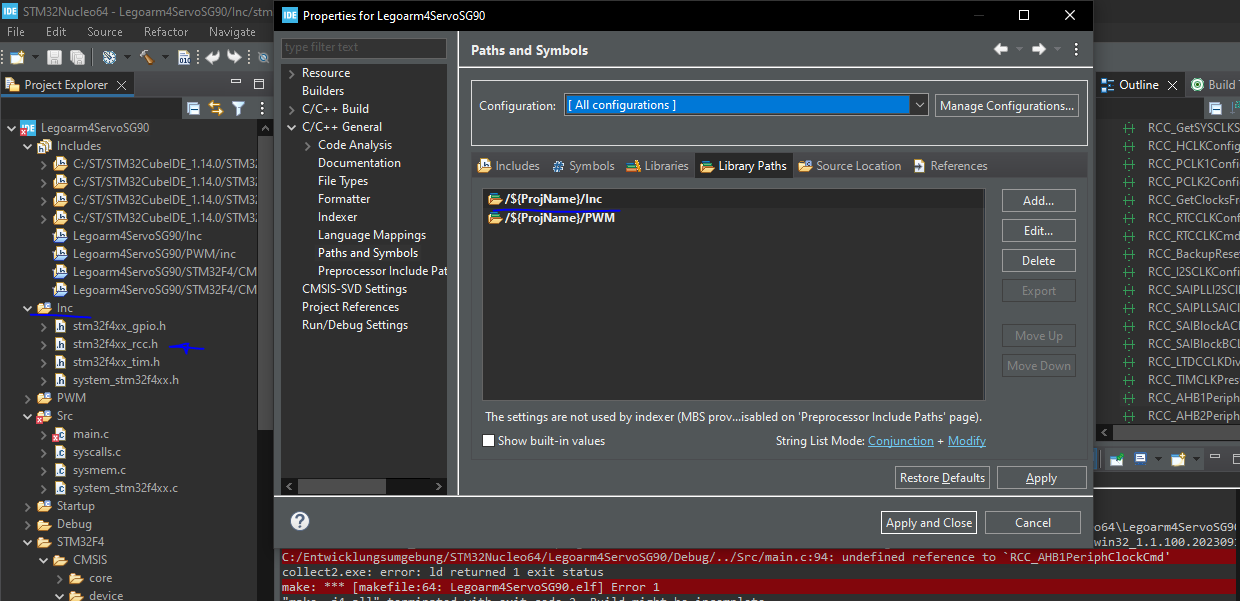Viewport: 1240px width, 601px height.
Task: Click the binary 010 file toolbar icon
Action: [184, 57]
